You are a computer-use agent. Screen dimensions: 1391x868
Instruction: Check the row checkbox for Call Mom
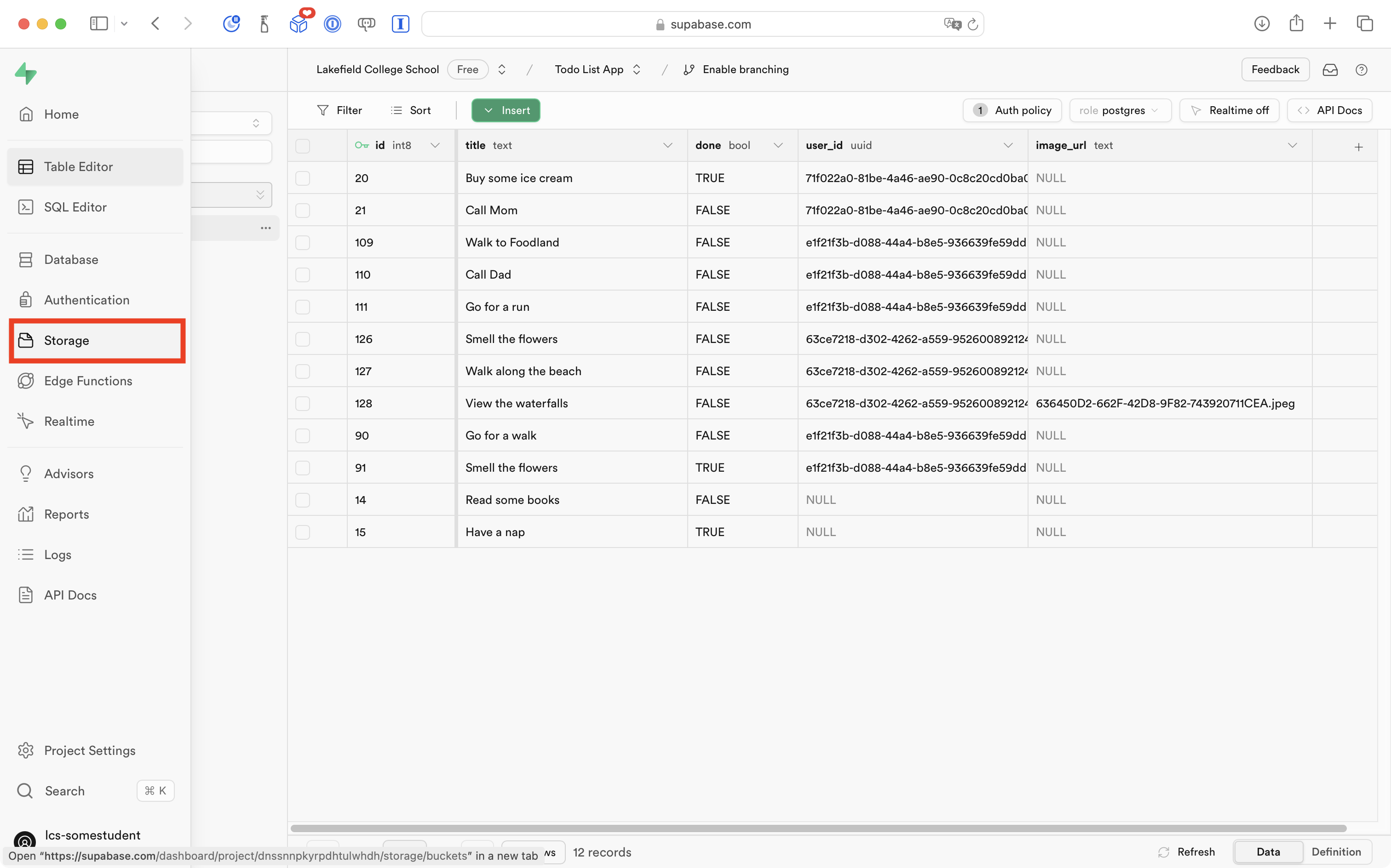[x=303, y=210]
